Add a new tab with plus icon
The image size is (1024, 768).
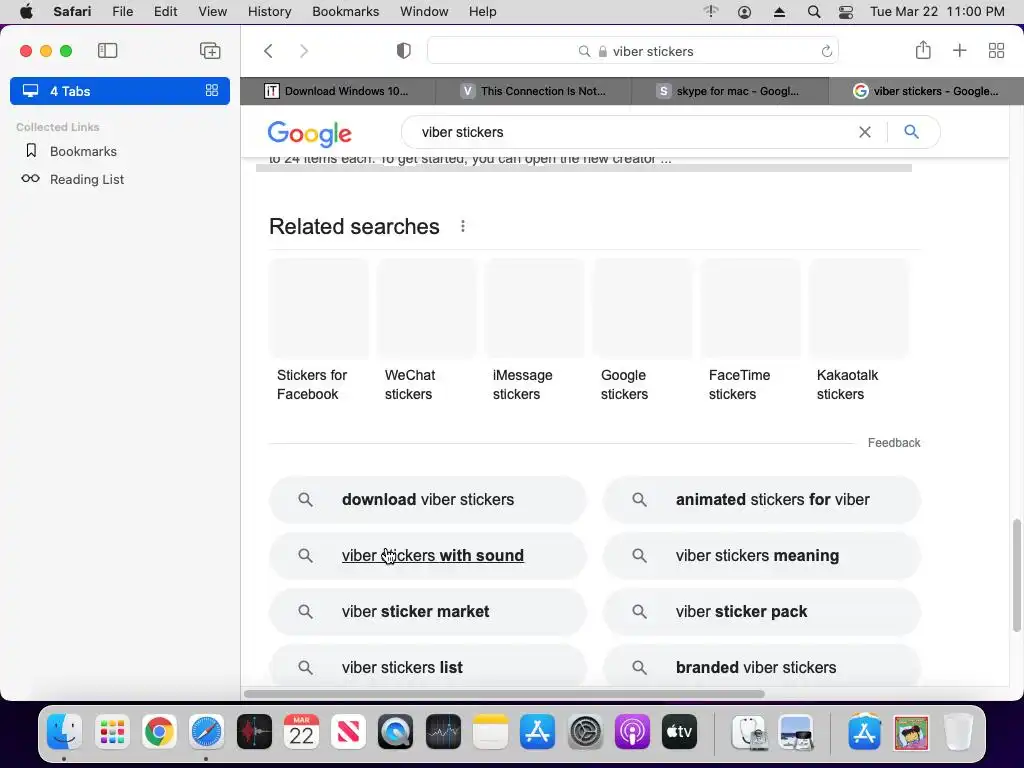(x=959, y=50)
